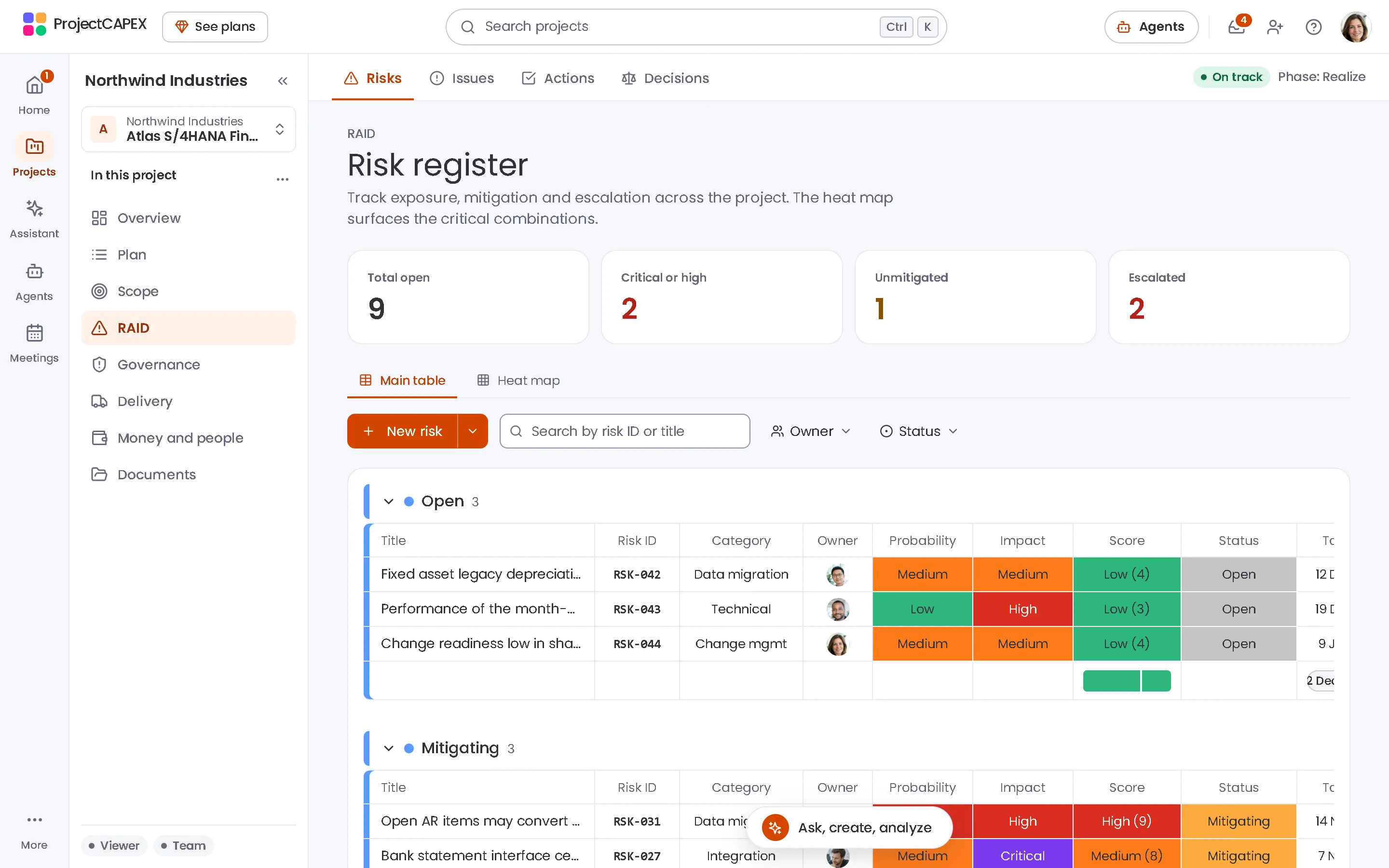Image resolution: width=1389 pixels, height=868 pixels.
Task: Open Documents in the project sidebar
Action: click(x=188, y=475)
